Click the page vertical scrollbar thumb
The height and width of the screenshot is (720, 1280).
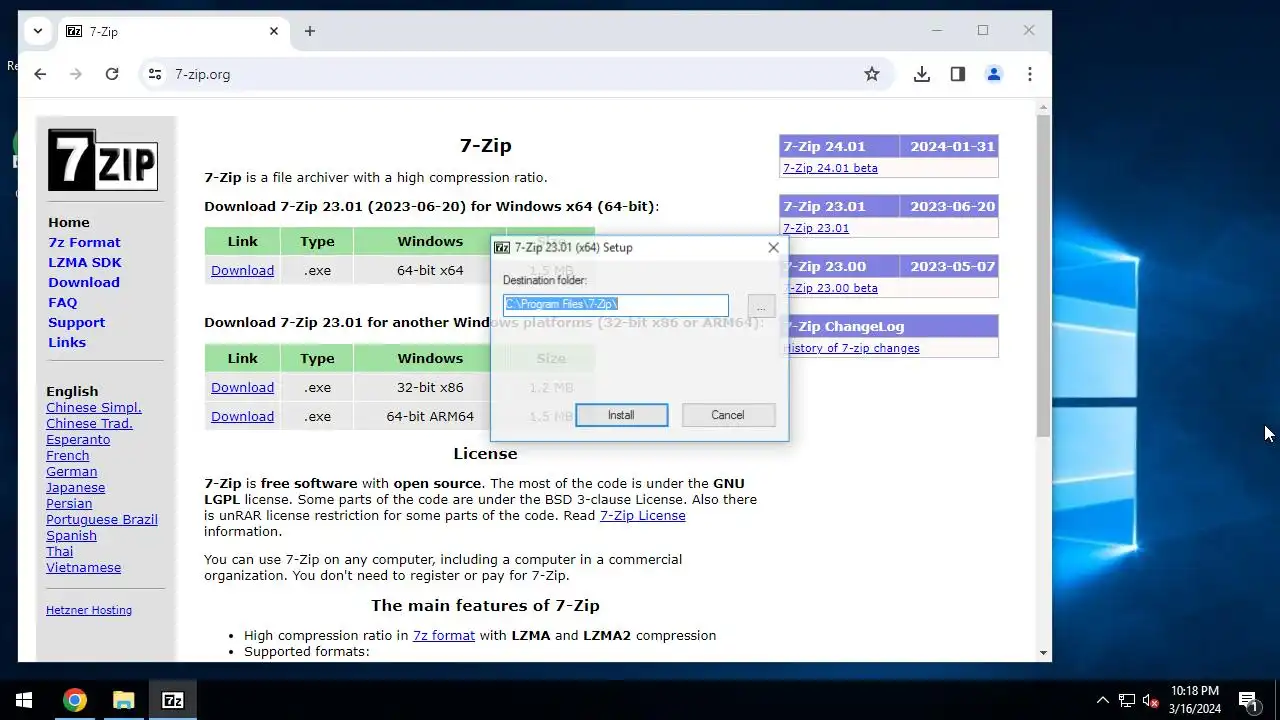[1043, 275]
